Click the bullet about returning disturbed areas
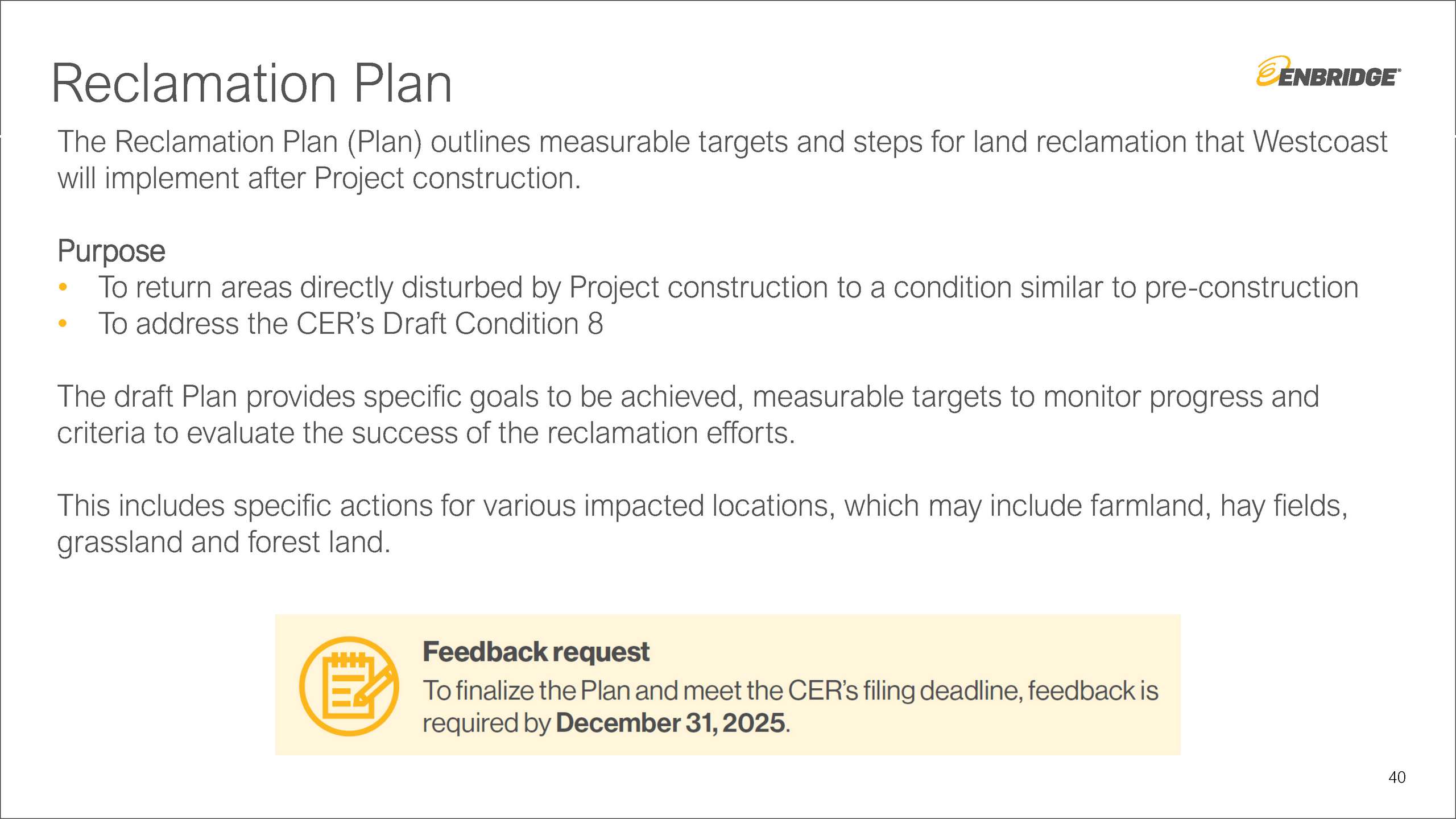This screenshot has height=819, width=1456. tap(728, 287)
